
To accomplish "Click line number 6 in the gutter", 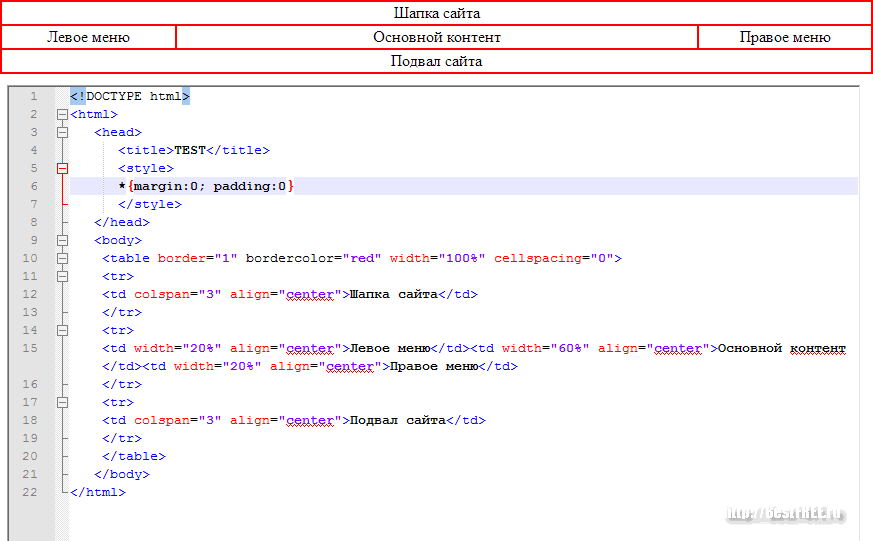I will point(34,186).
